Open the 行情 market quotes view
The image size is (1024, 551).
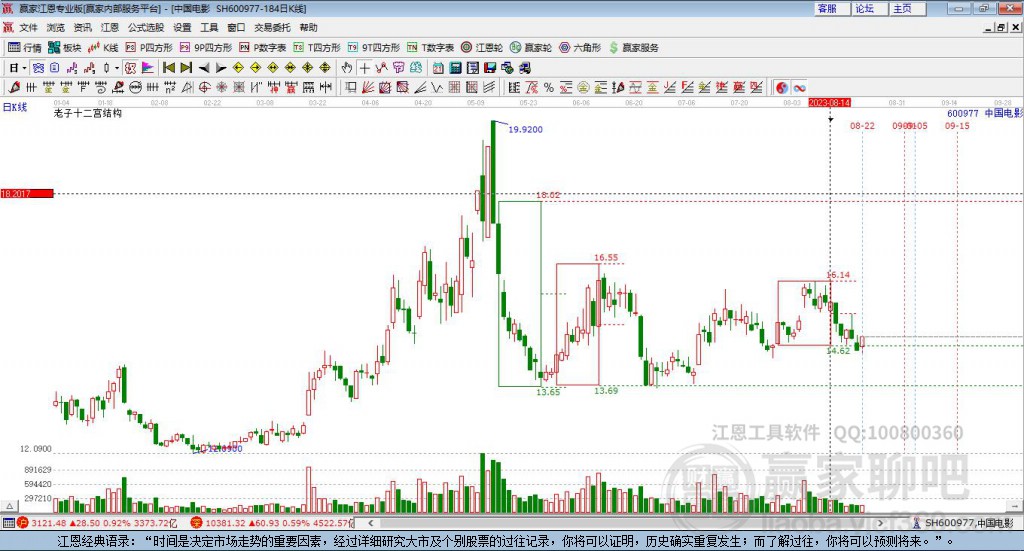tap(25, 47)
